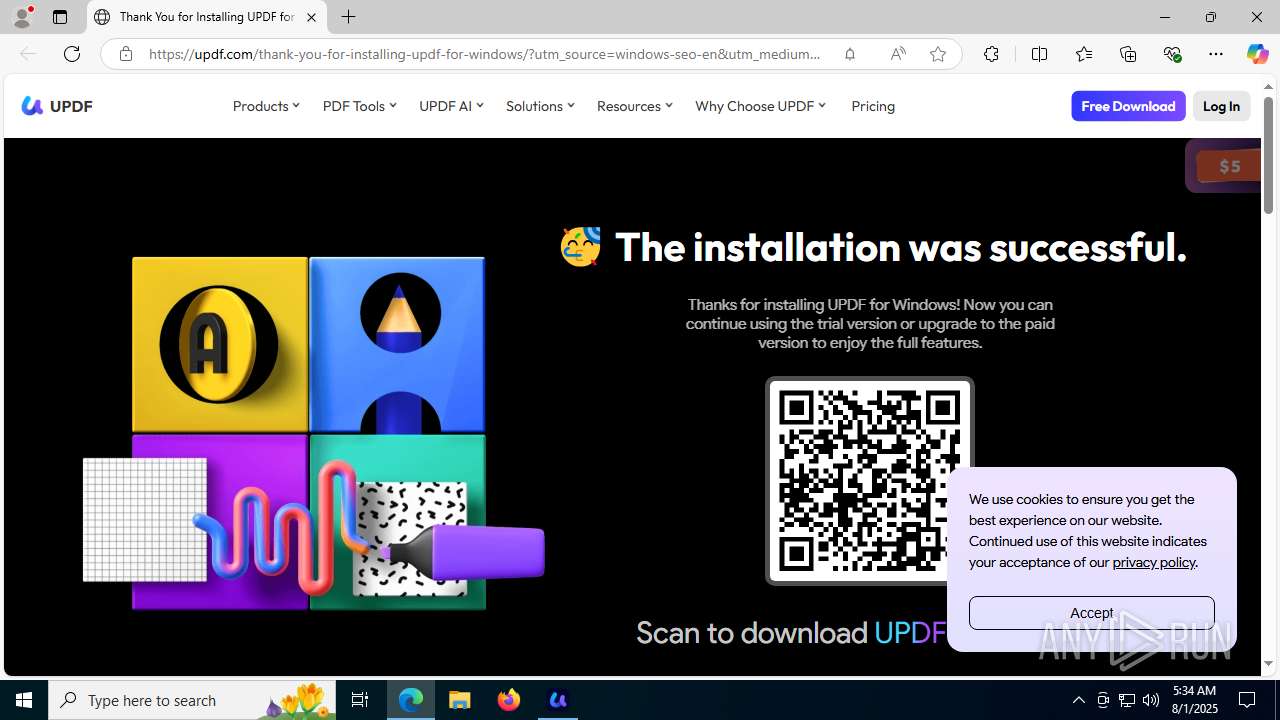Viewport: 1280px width, 720px height.
Task: Expand the PDF Tools dropdown menu
Action: click(359, 106)
